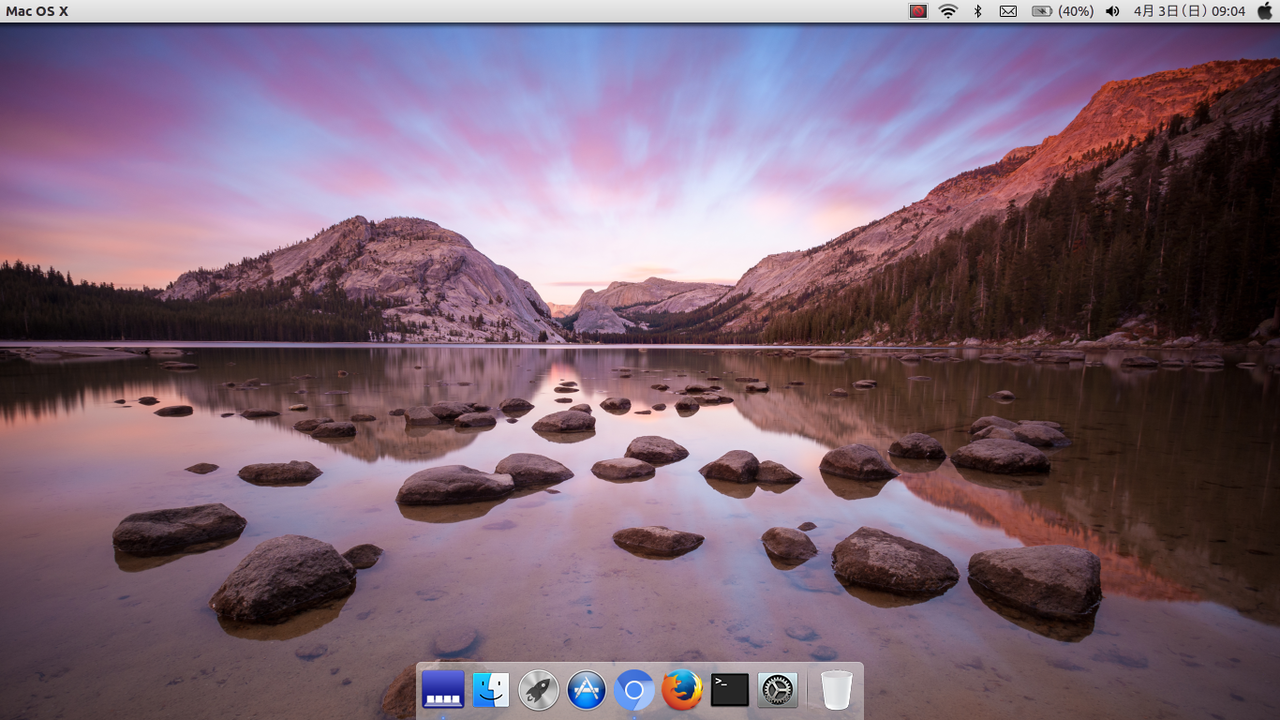Open the Bluetooth indicator menu
Viewport: 1280px width, 720px height.
978,11
